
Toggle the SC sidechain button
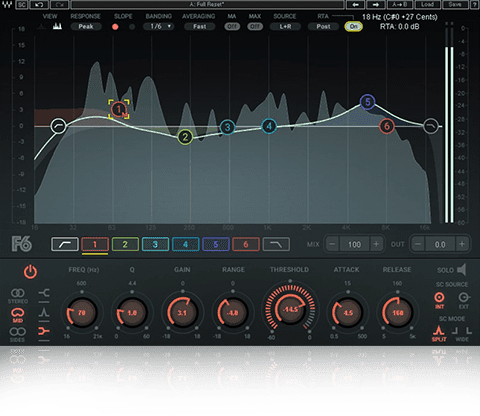(22, 4)
